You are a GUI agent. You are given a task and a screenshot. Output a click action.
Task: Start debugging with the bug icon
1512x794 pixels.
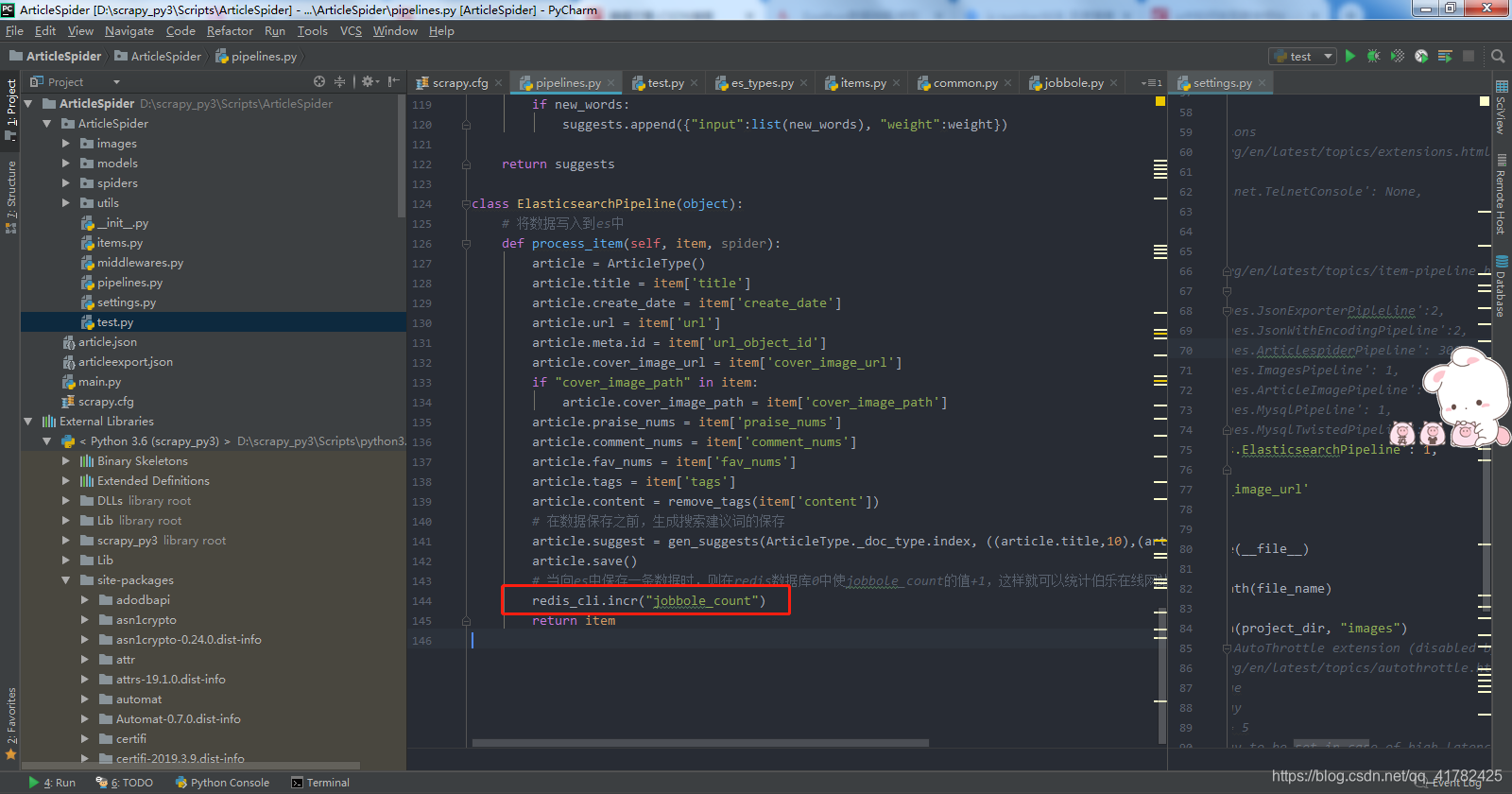[1373, 56]
